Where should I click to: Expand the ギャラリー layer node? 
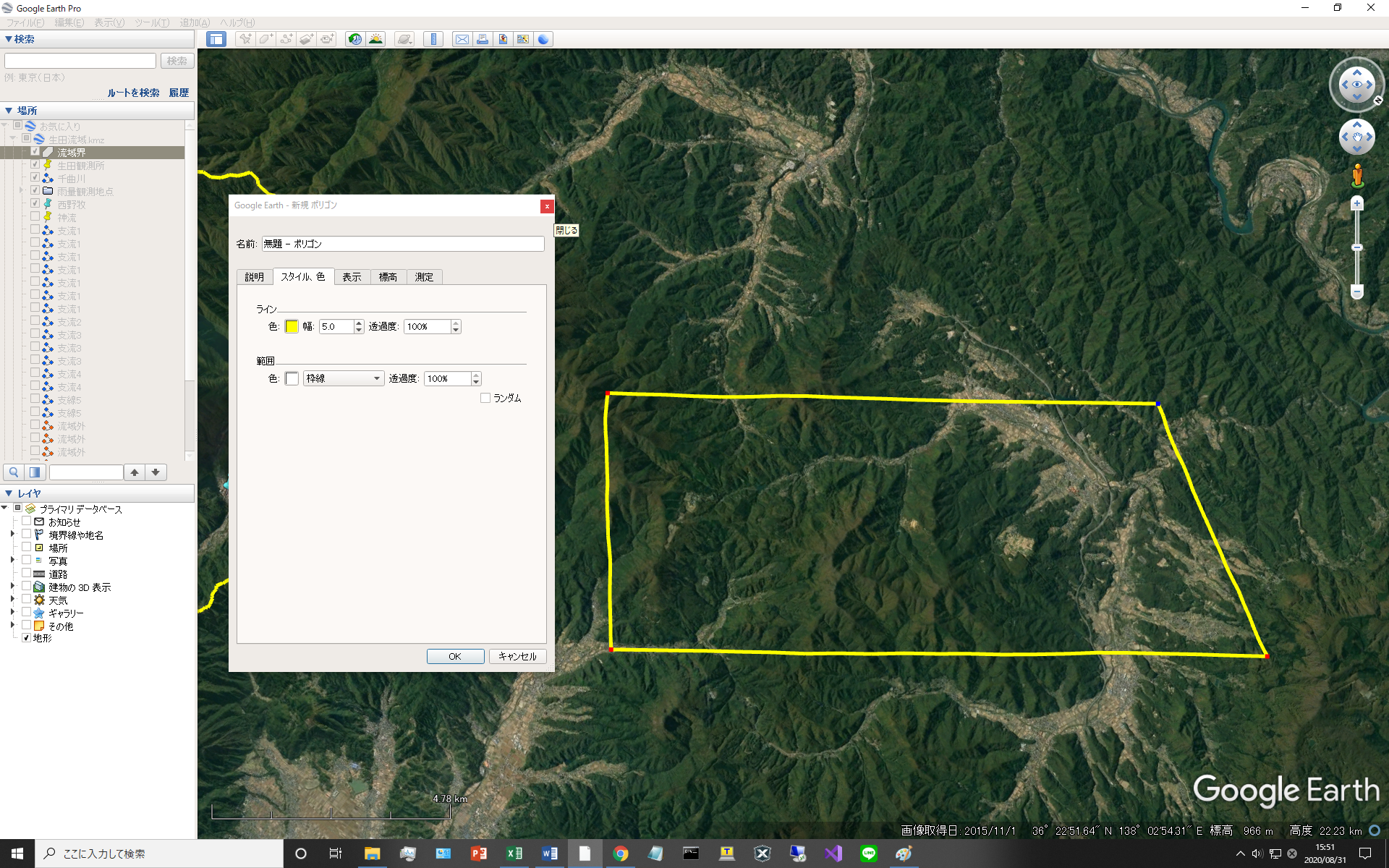pyautogui.click(x=12, y=613)
